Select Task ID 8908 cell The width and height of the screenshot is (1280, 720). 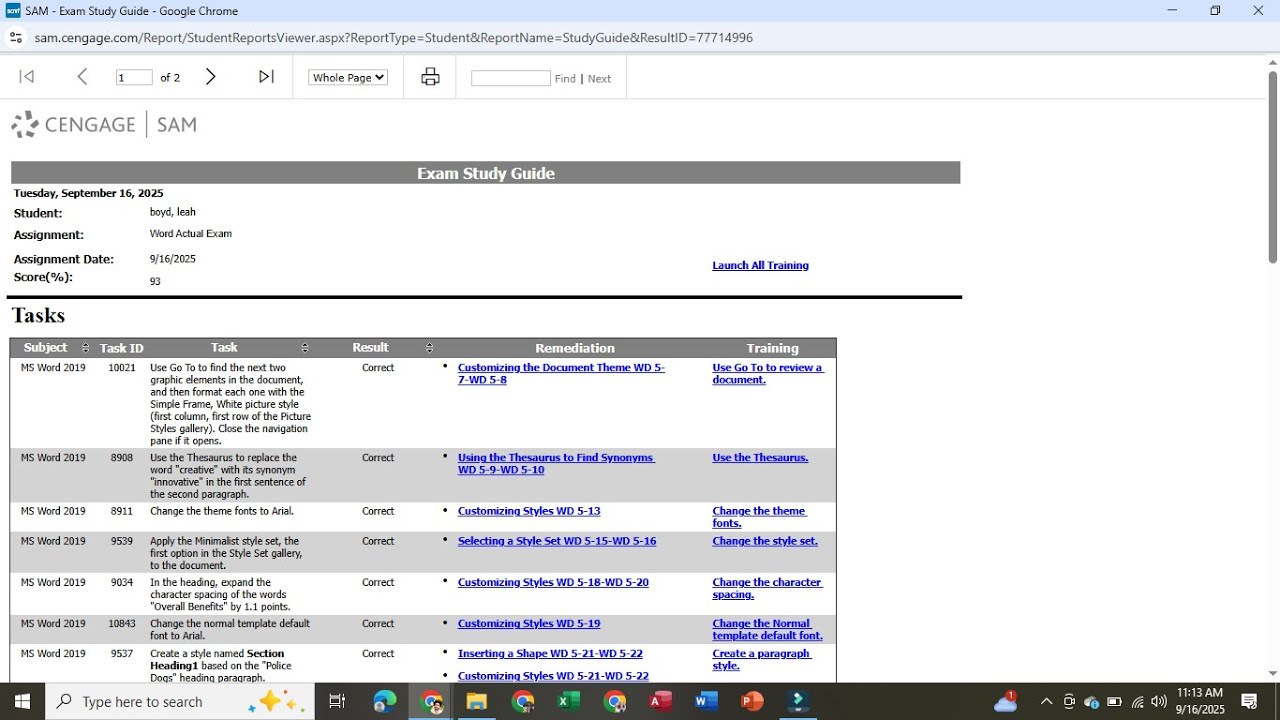click(x=122, y=457)
